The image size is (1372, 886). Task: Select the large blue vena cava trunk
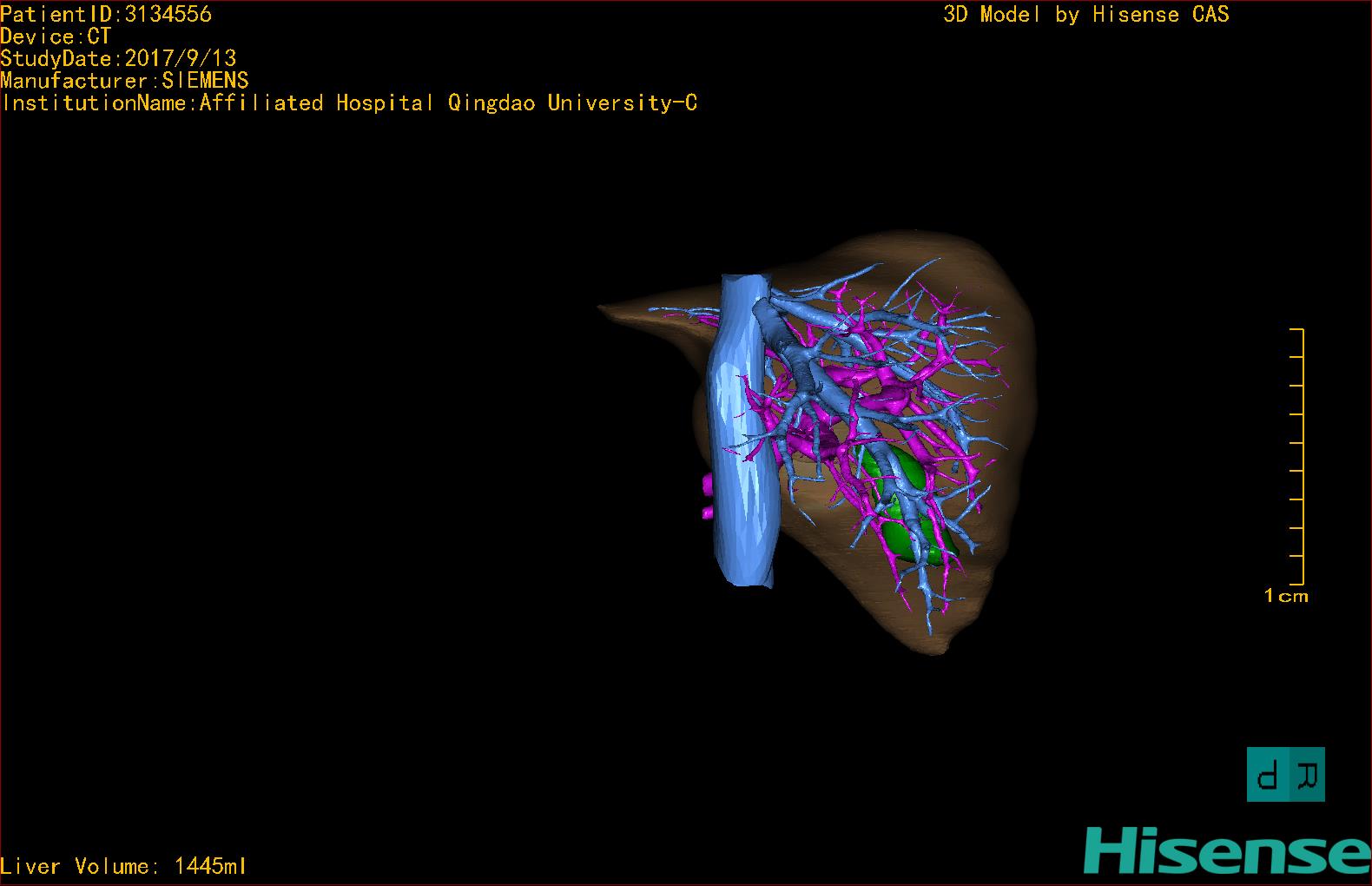(744, 430)
